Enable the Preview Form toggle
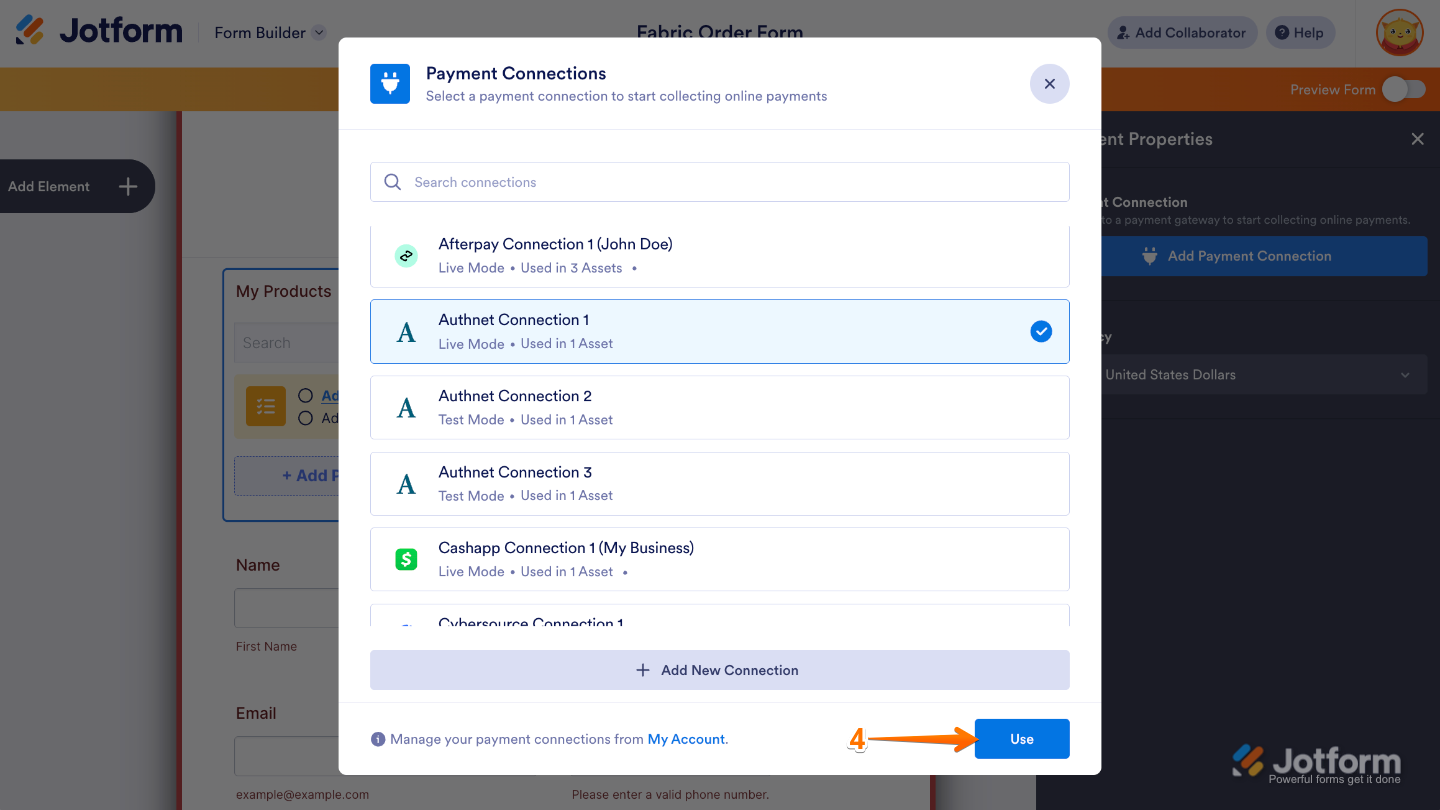 (x=1403, y=89)
